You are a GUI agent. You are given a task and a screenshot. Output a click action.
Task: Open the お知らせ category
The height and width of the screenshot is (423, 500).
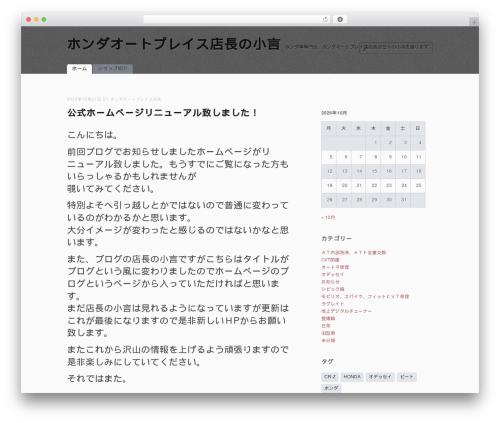(330, 282)
